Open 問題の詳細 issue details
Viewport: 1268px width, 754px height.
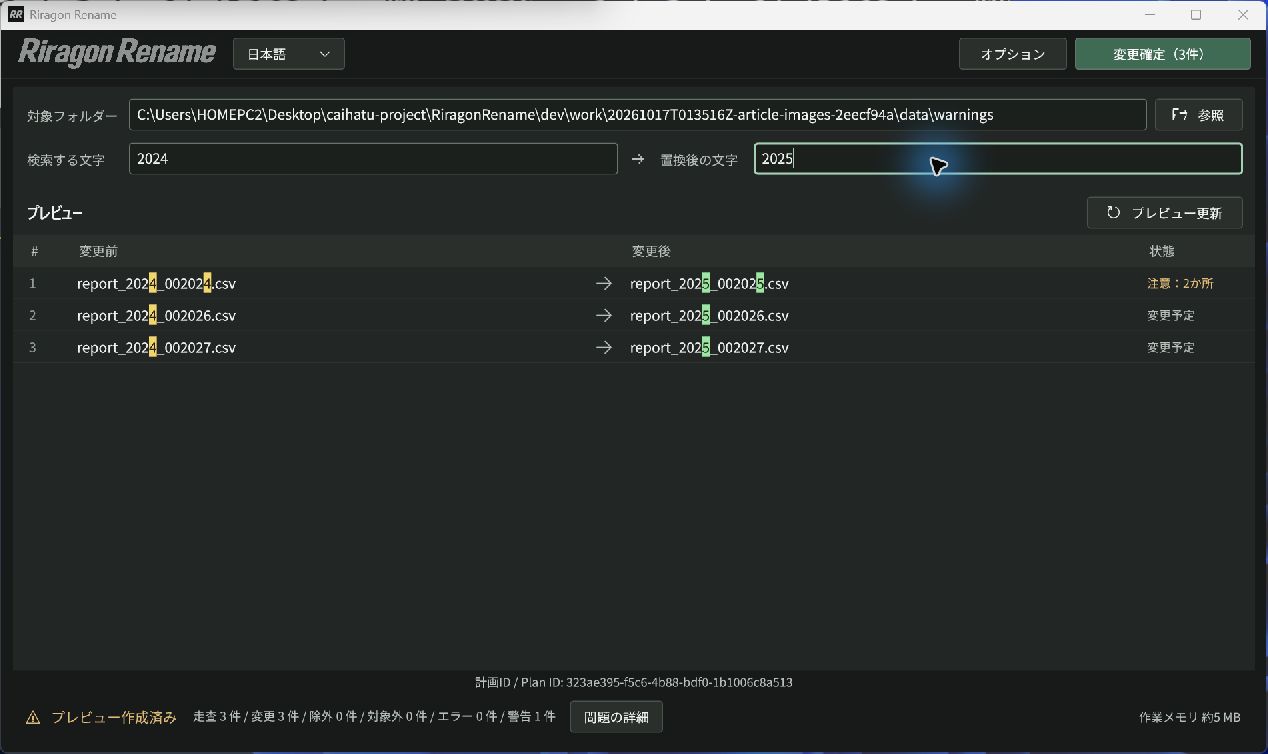(616, 717)
